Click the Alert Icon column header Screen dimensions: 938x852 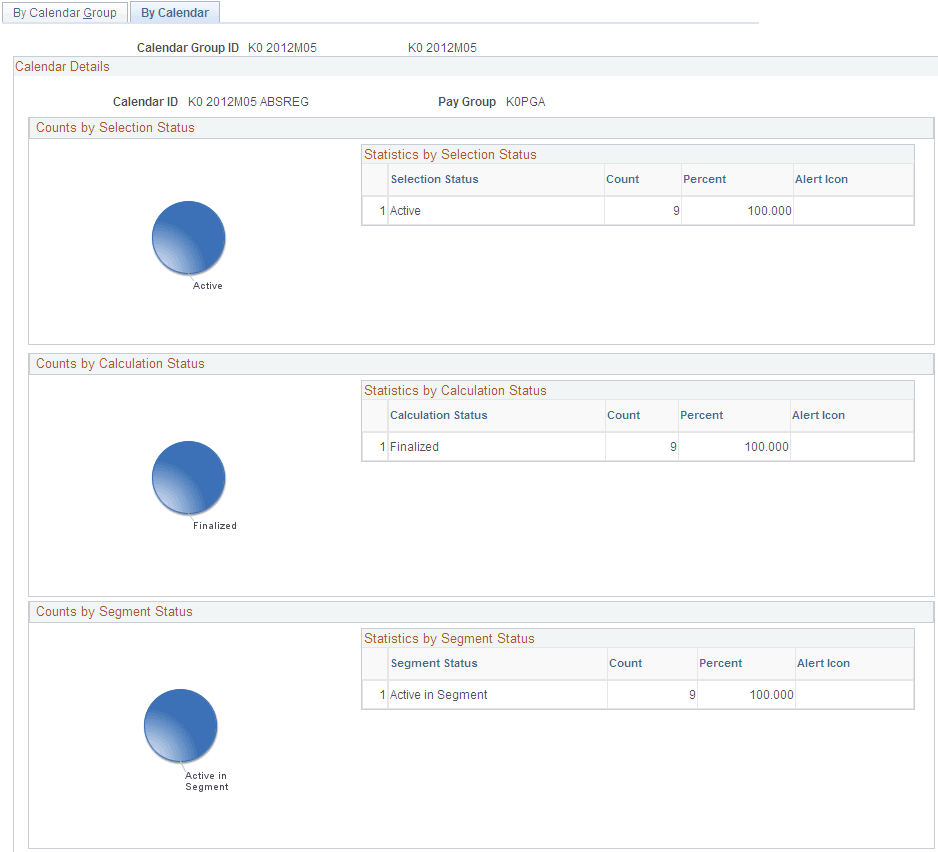(x=821, y=178)
